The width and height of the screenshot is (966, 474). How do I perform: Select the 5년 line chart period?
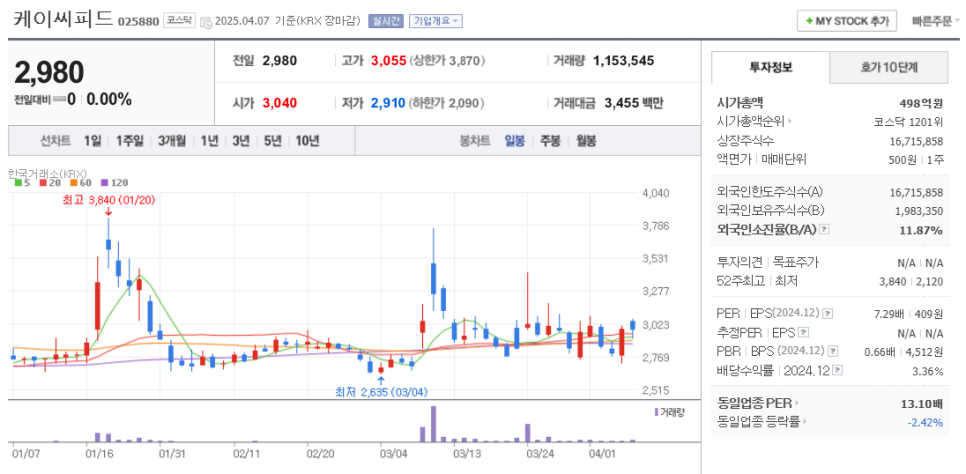pyautogui.click(x=272, y=141)
